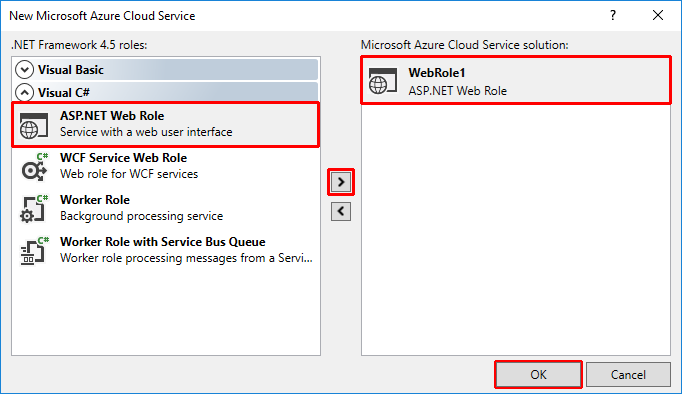This screenshot has height=394, width=682.
Task: Select the ASP.NET Web Role title
Action: point(112,116)
